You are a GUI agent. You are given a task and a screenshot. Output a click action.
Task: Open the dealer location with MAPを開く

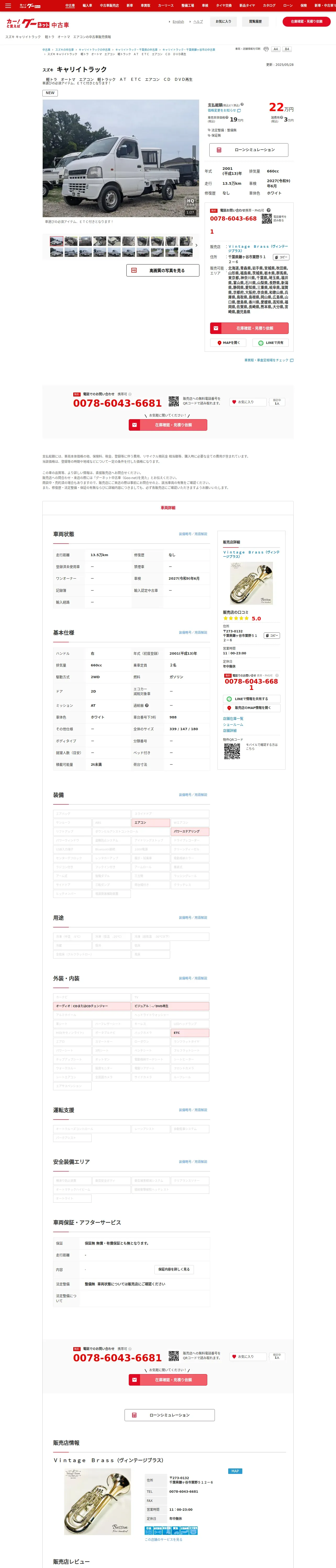228,343
